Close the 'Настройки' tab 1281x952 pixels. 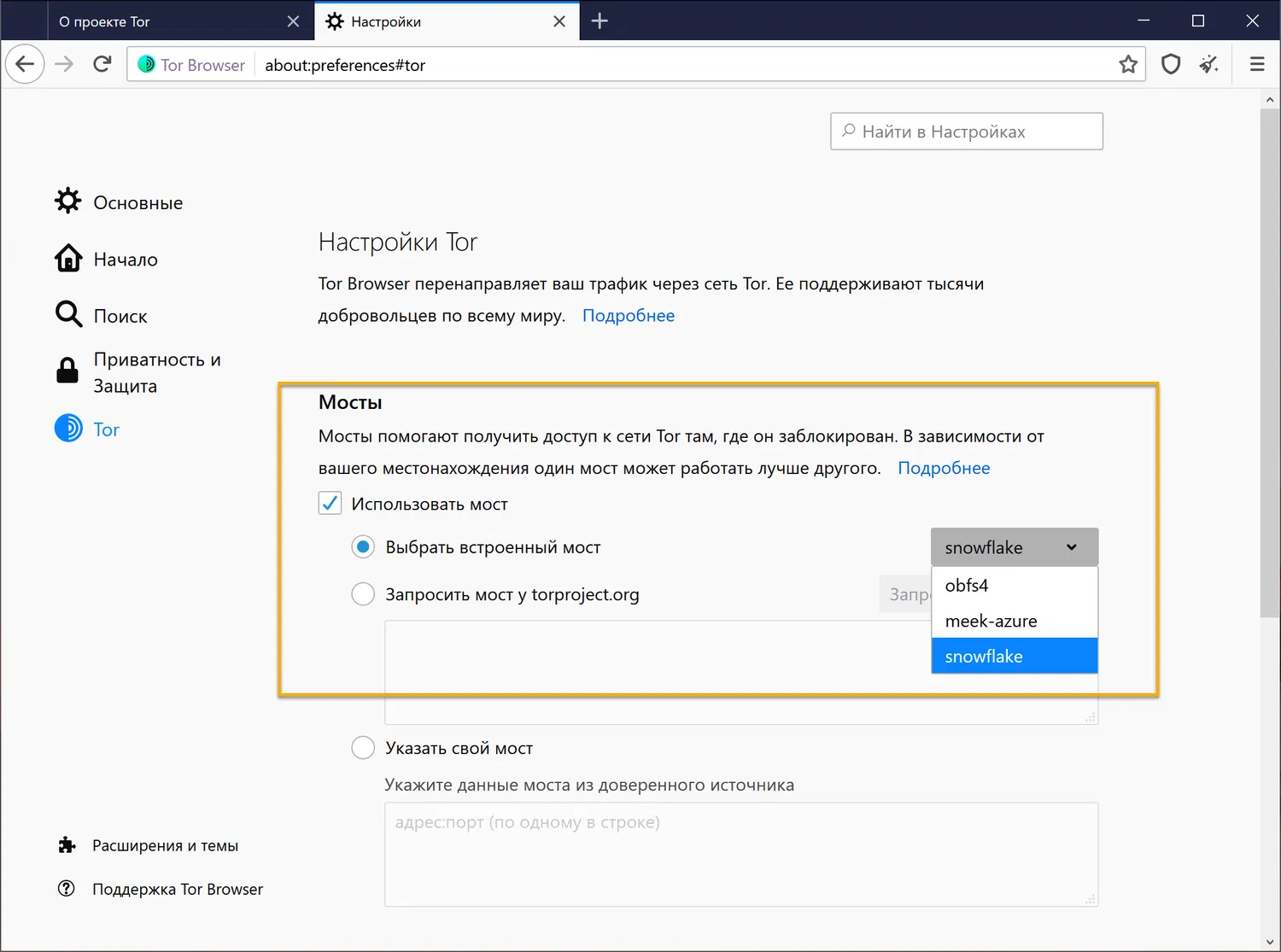559,21
